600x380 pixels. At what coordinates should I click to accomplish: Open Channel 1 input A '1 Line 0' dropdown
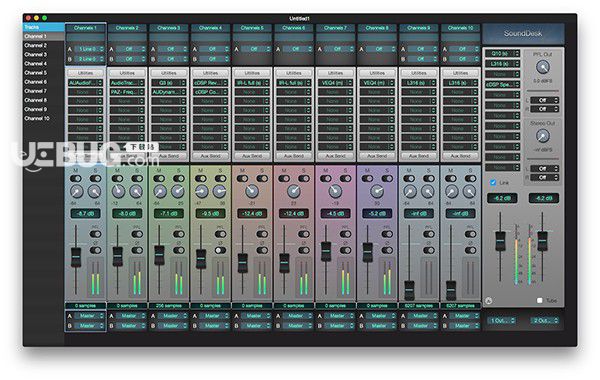click(x=89, y=49)
